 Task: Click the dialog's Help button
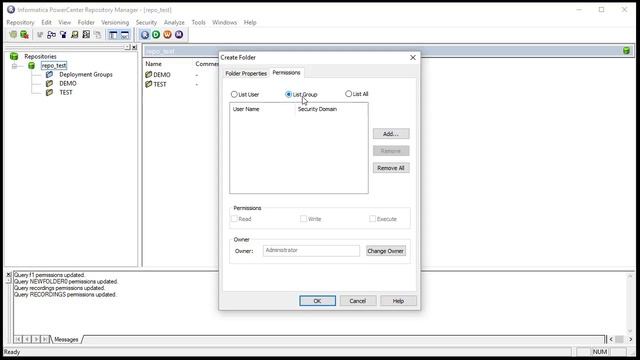pos(398,301)
